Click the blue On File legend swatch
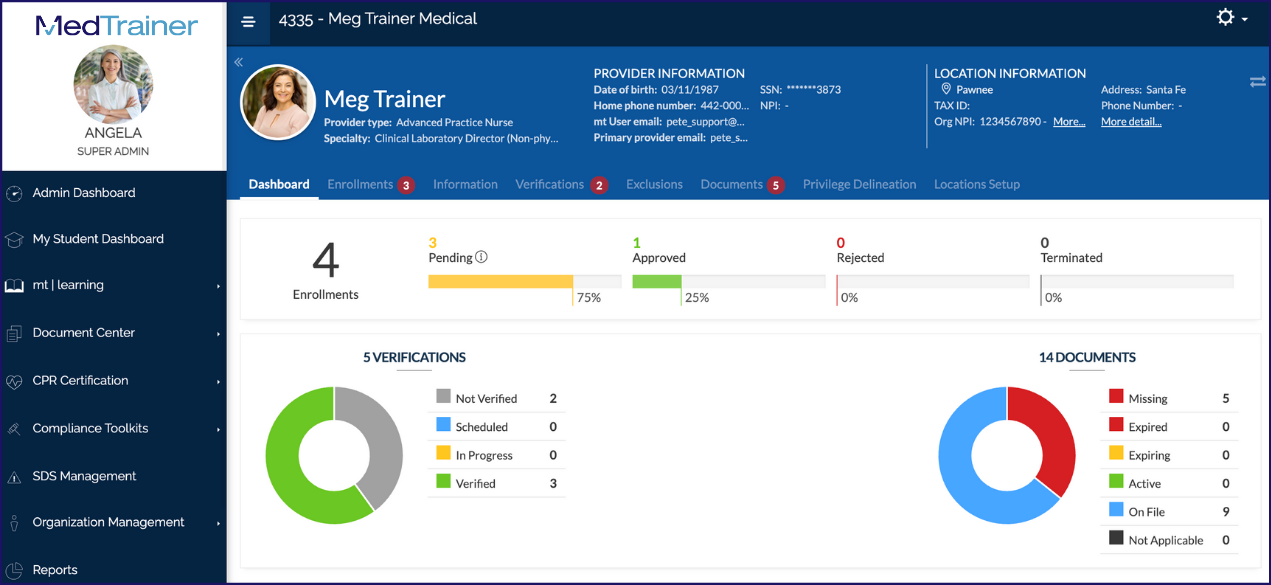 click(1116, 510)
